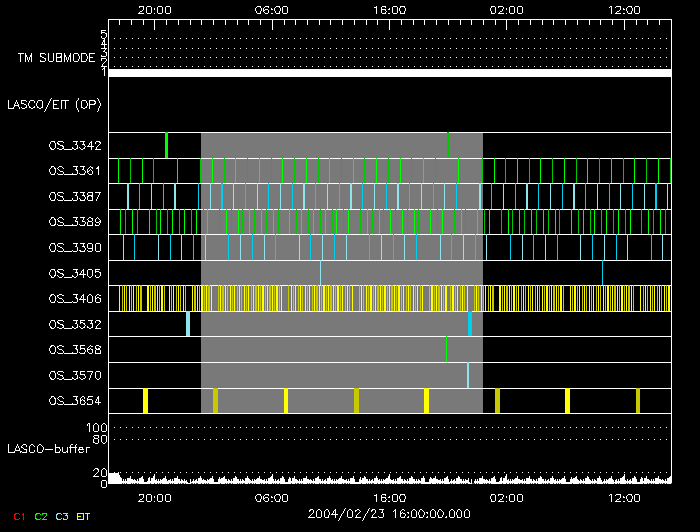This screenshot has height=532, width=700.
Task: Select the TM SUBMODE label
Action: click(56, 58)
